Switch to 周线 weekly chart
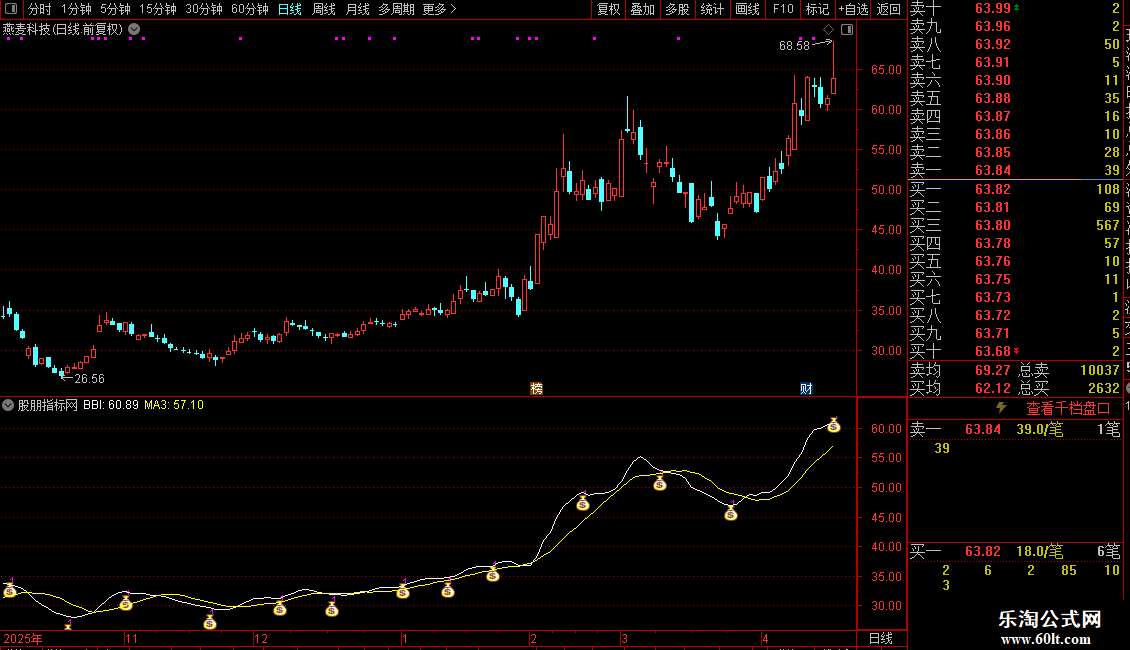 (x=324, y=9)
